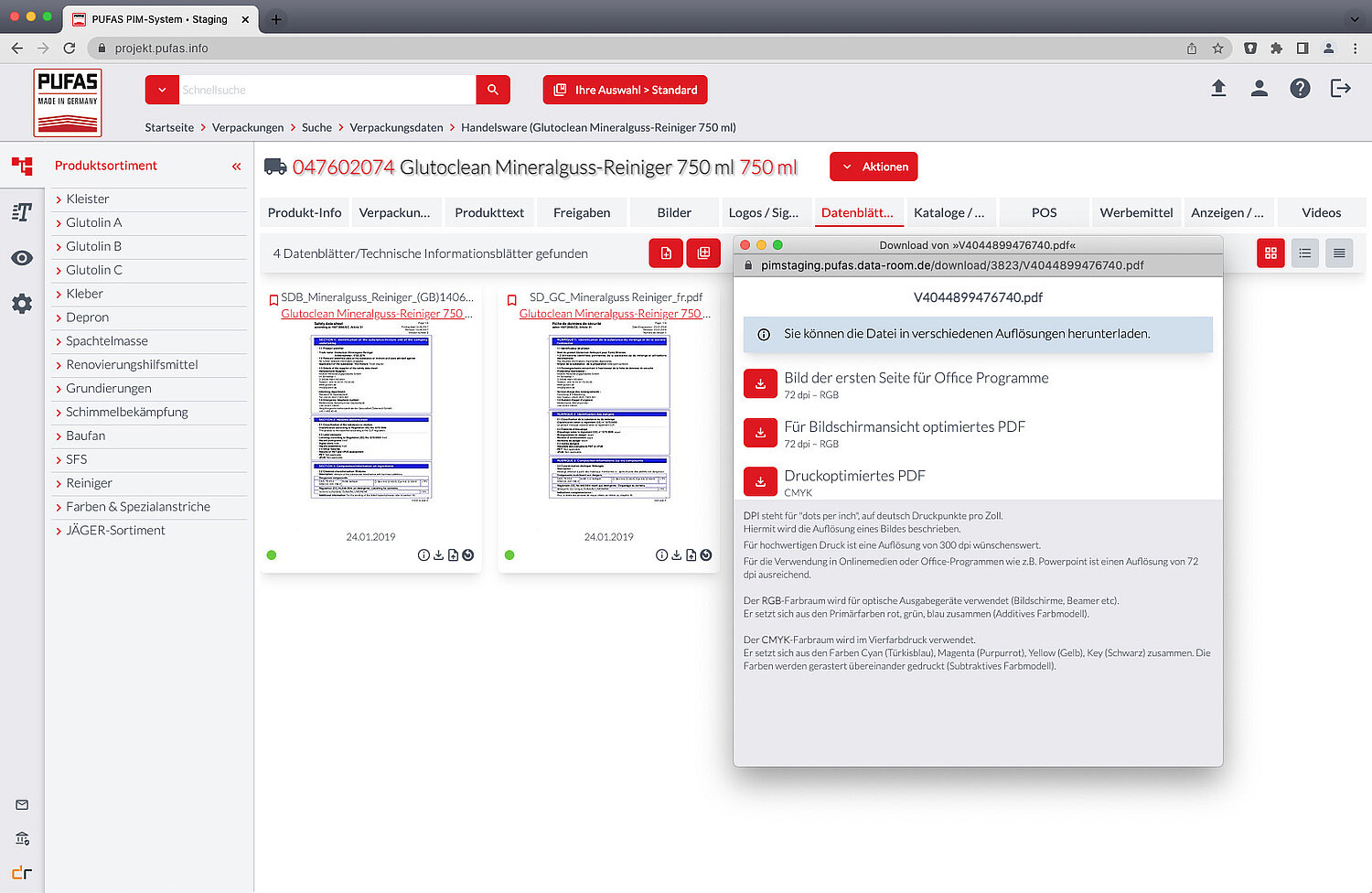Switch to the Videos tab
The height and width of the screenshot is (893, 1372).
point(1322,212)
